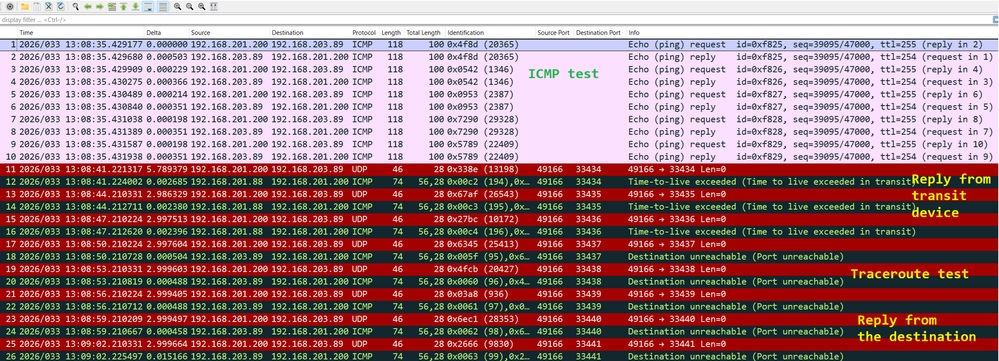Select packet 14 with identification 0x00c3
Viewport: 999px width, 361px height.
(x=500, y=206)
